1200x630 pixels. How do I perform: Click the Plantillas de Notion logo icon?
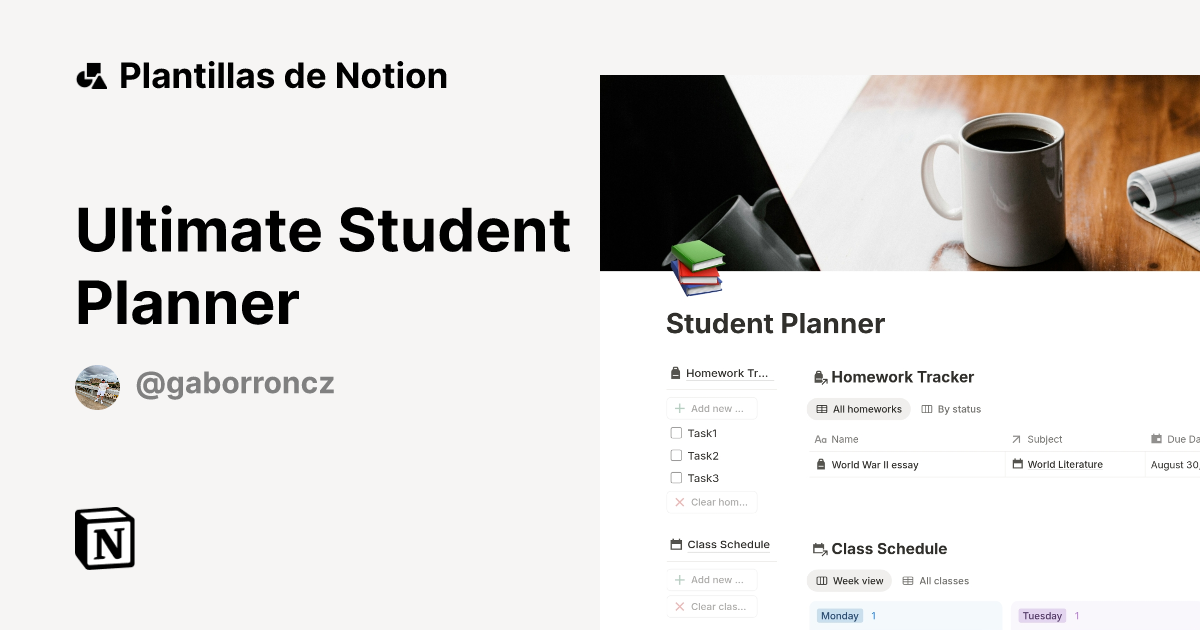[91, 75]
